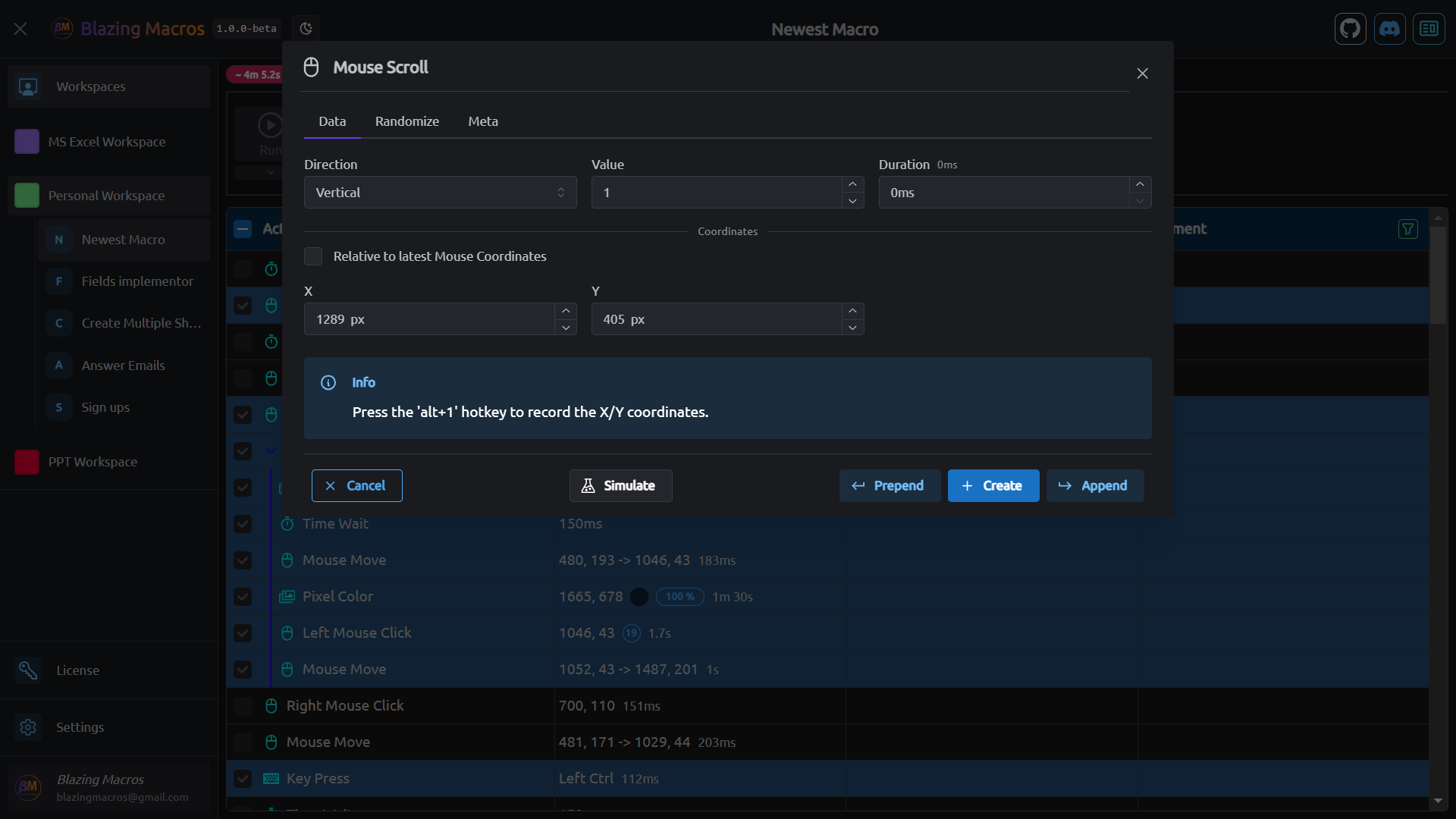Check the Right Mouse Click action row
Viewport: 1456px width, 819px height.
point(243,706)
